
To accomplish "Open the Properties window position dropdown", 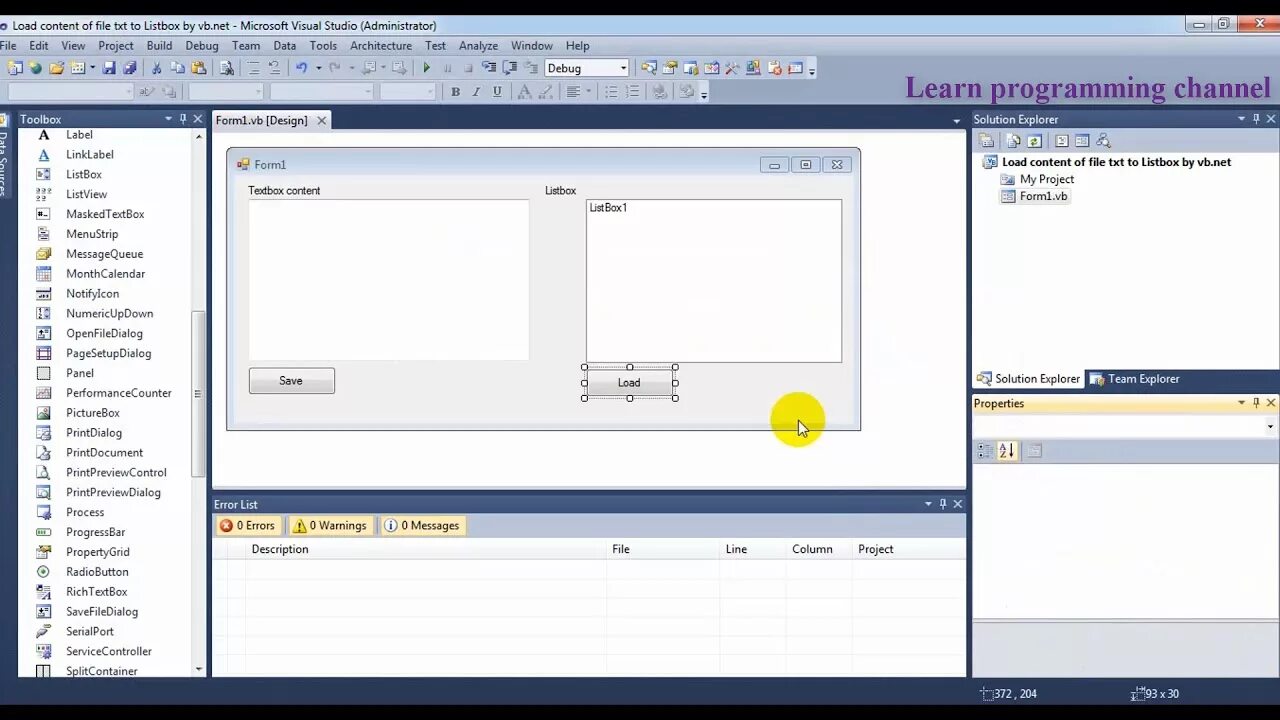I will (1241, 403).
